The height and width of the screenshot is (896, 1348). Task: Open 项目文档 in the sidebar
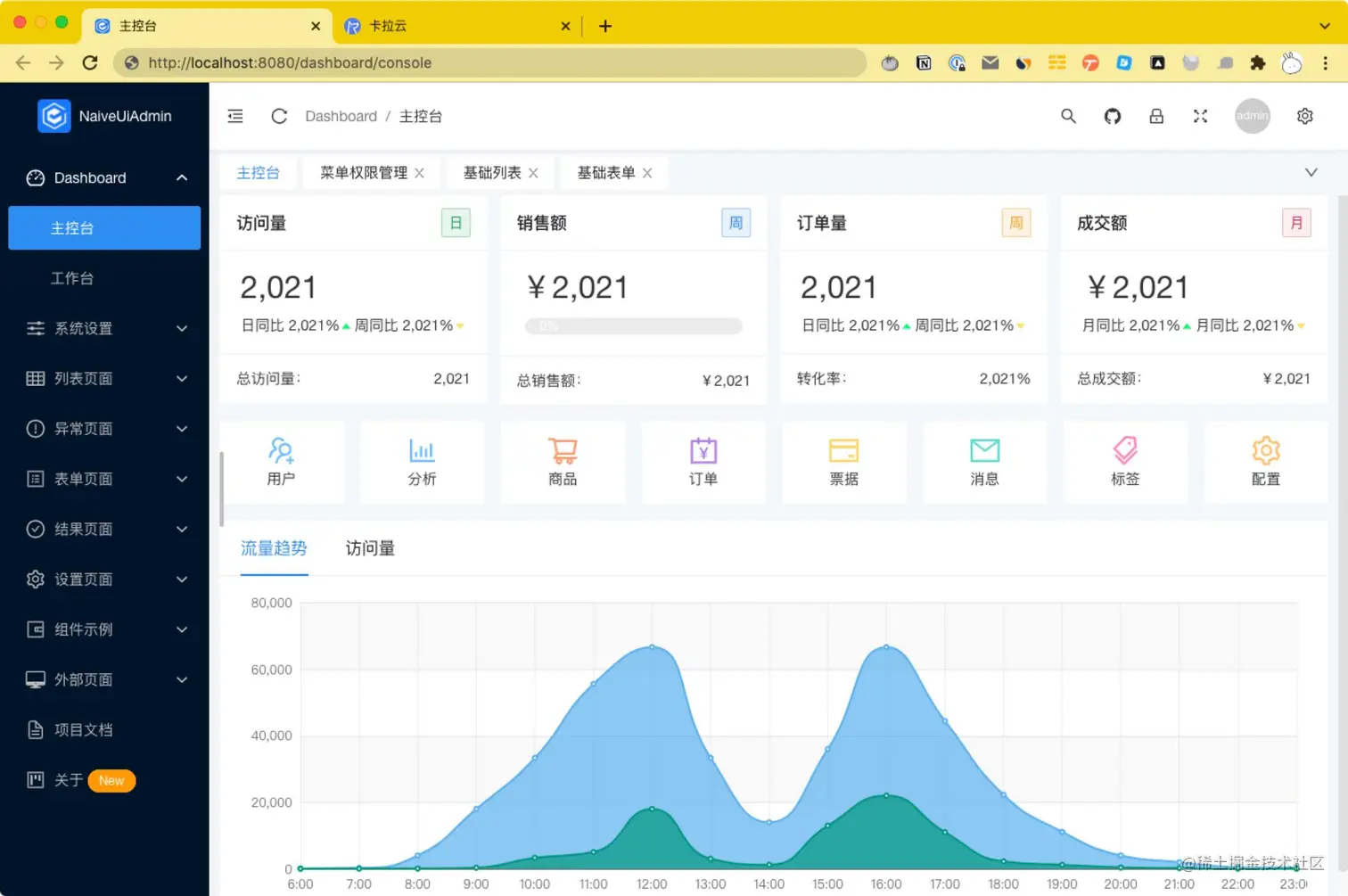click(x=104, y=730)
